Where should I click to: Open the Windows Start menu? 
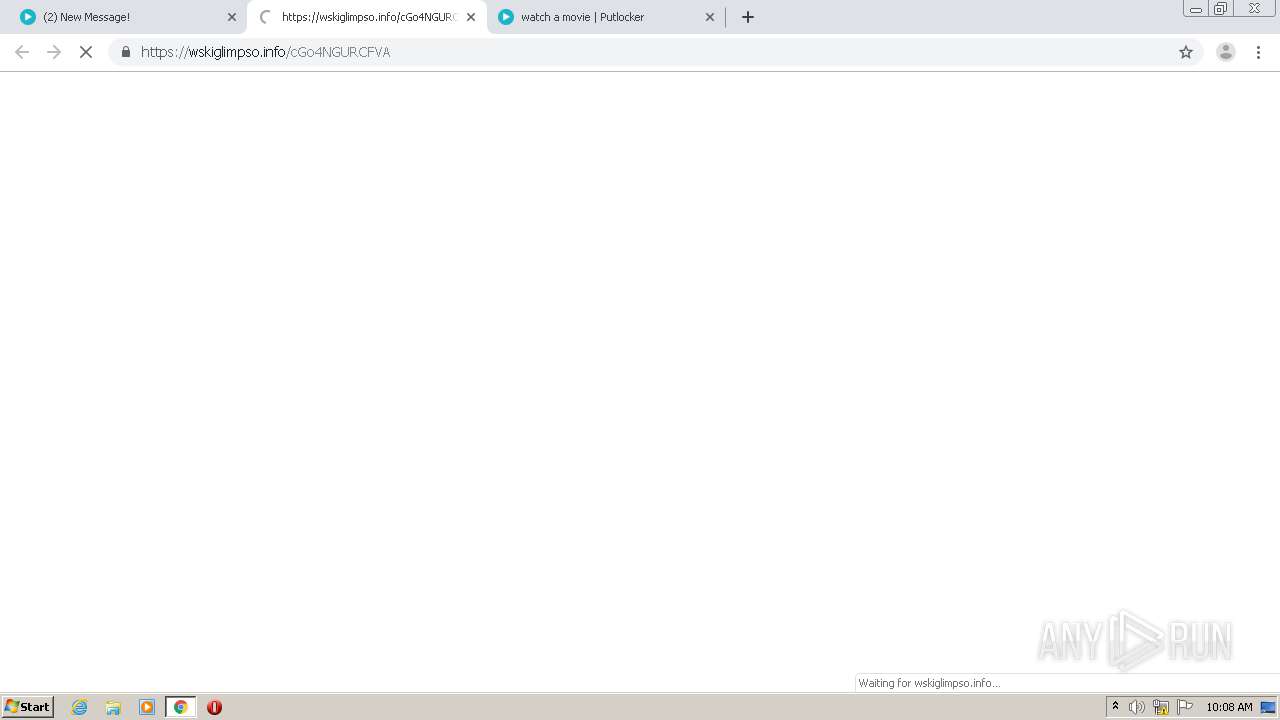pyautogui.click(x=28, y=707)
